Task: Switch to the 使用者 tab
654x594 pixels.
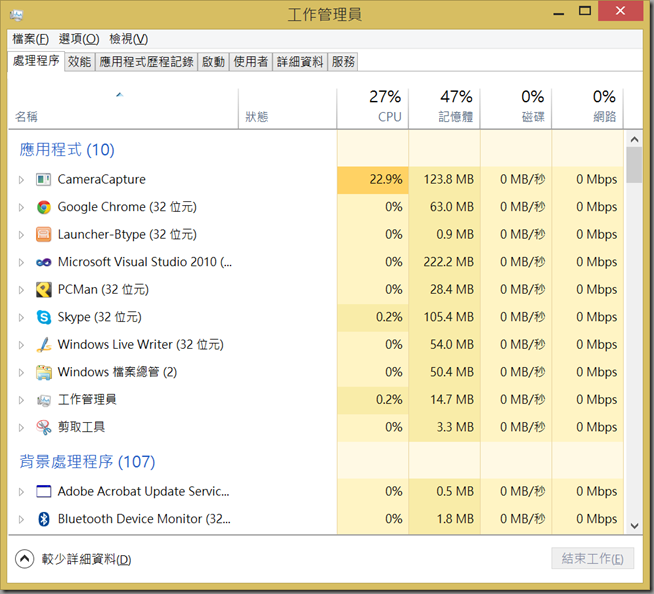Action: click(251, 62)
